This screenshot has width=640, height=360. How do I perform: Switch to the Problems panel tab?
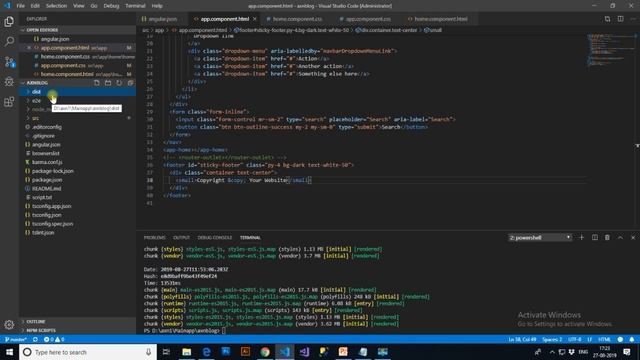[155, 238]
